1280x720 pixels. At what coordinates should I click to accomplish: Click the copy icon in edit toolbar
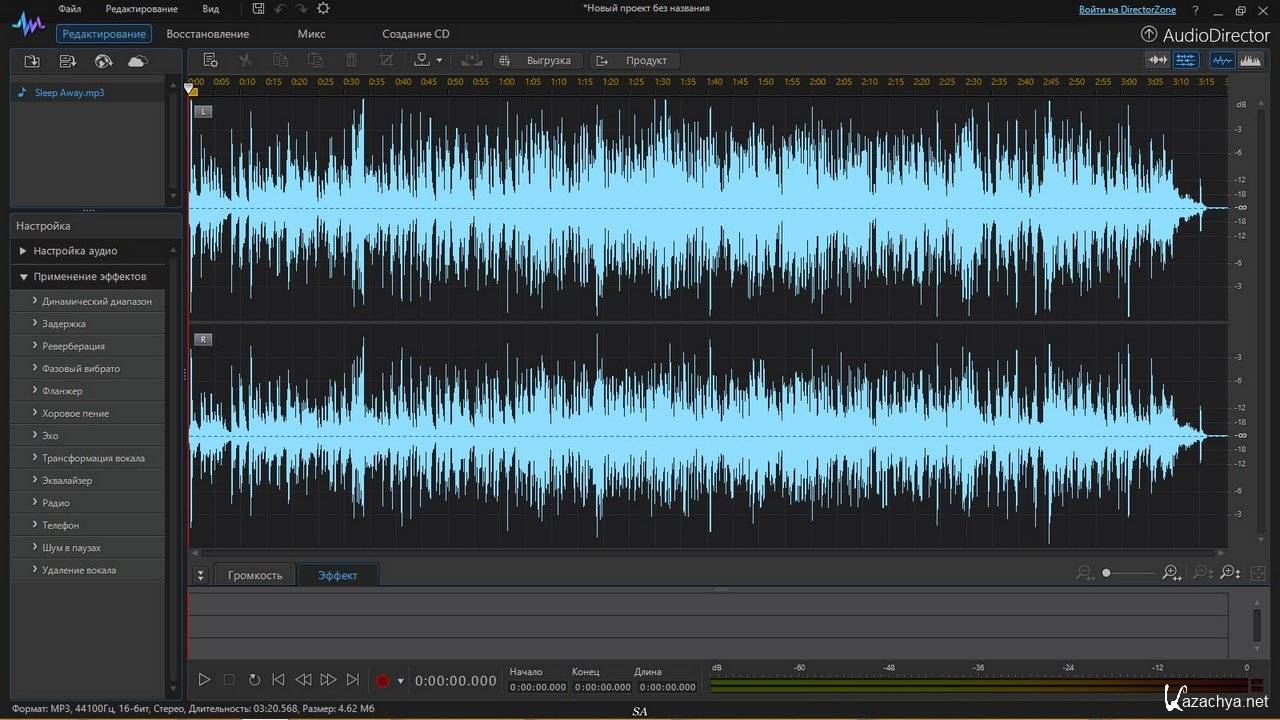tap(281, 60)
